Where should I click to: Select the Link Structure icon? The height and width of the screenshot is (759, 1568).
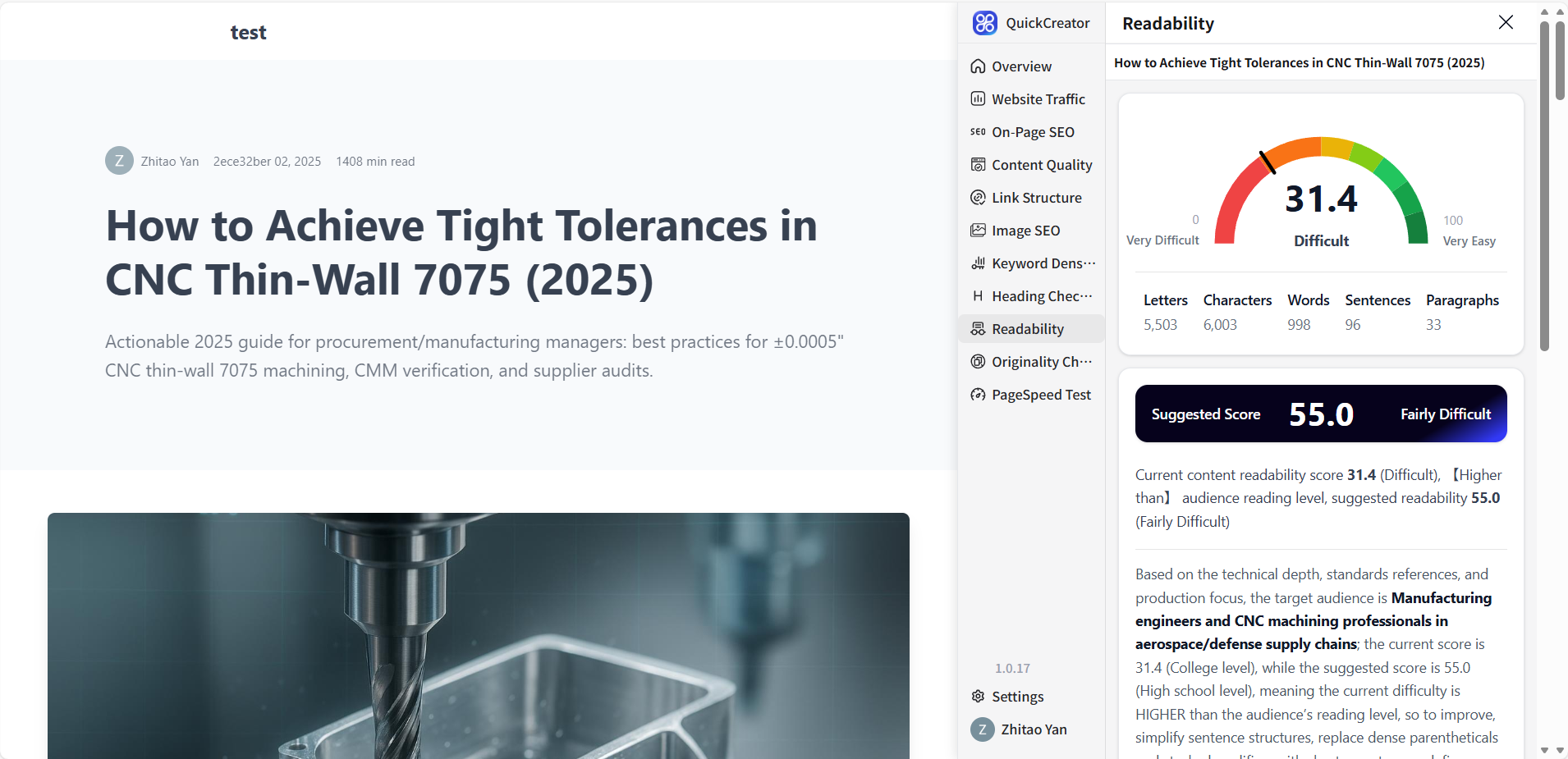pos(978,198)
